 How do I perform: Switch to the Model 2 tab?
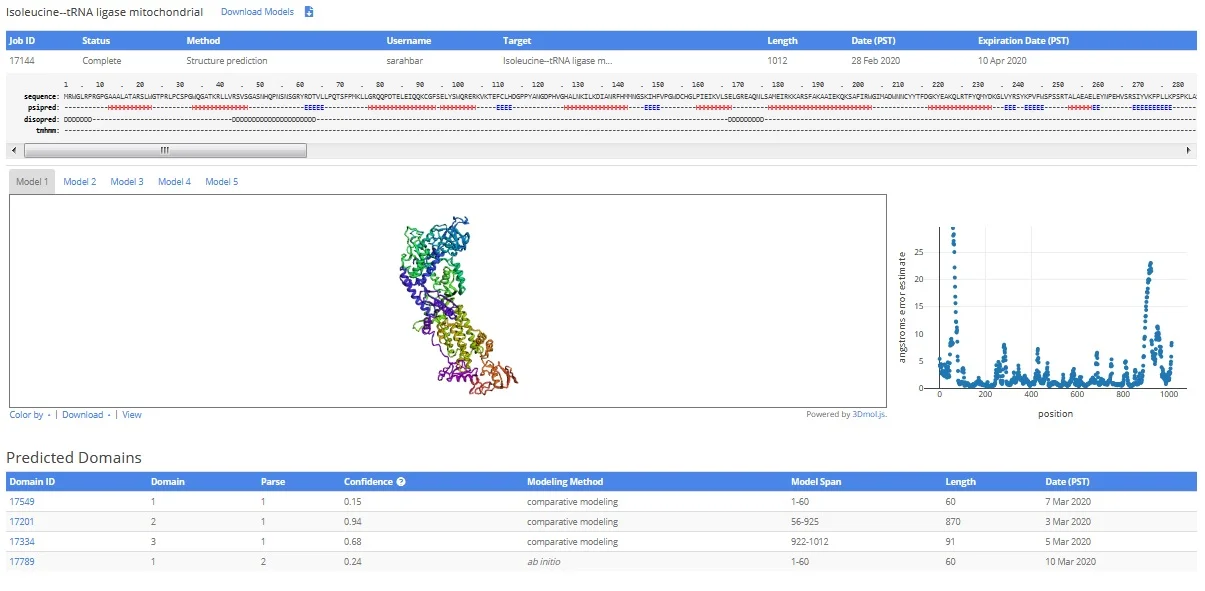(x=80, y=182)
